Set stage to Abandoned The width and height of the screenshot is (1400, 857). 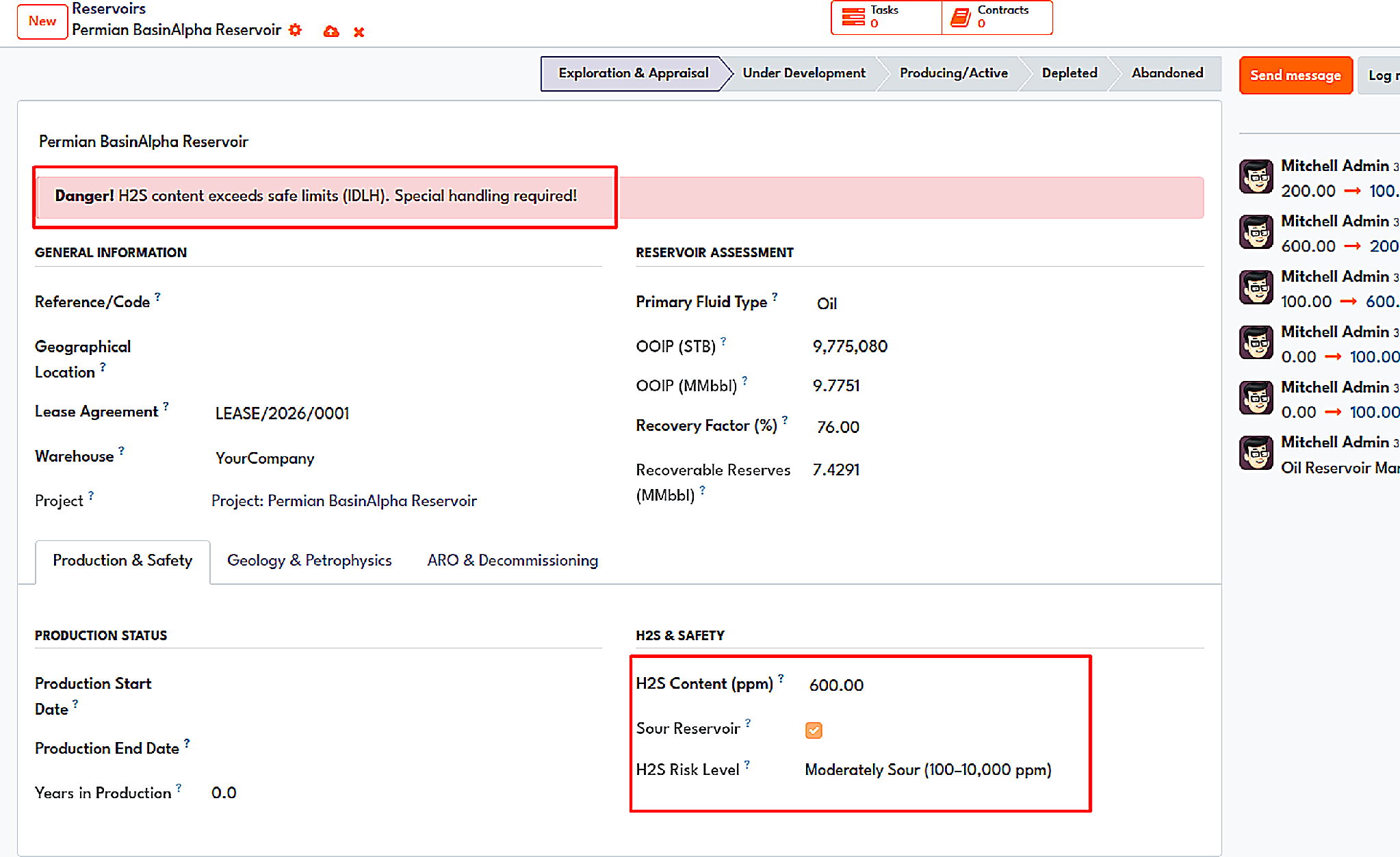(x=1167, y=73)
